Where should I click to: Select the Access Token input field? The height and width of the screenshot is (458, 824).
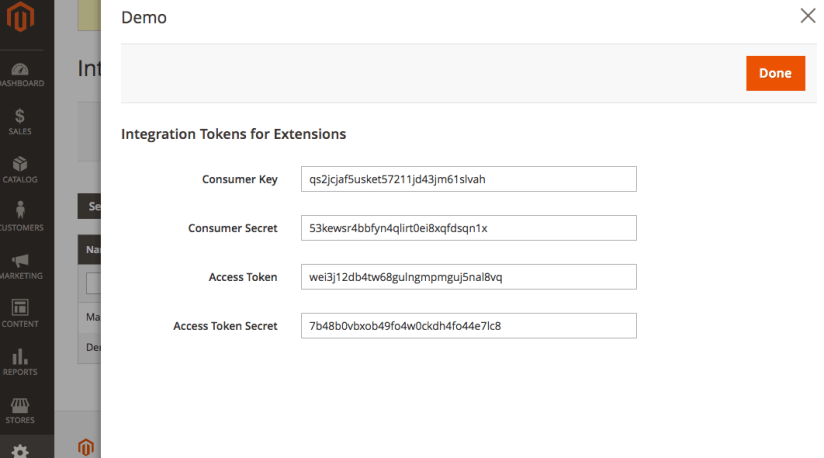pyautogui.click(x=468, y=277)
